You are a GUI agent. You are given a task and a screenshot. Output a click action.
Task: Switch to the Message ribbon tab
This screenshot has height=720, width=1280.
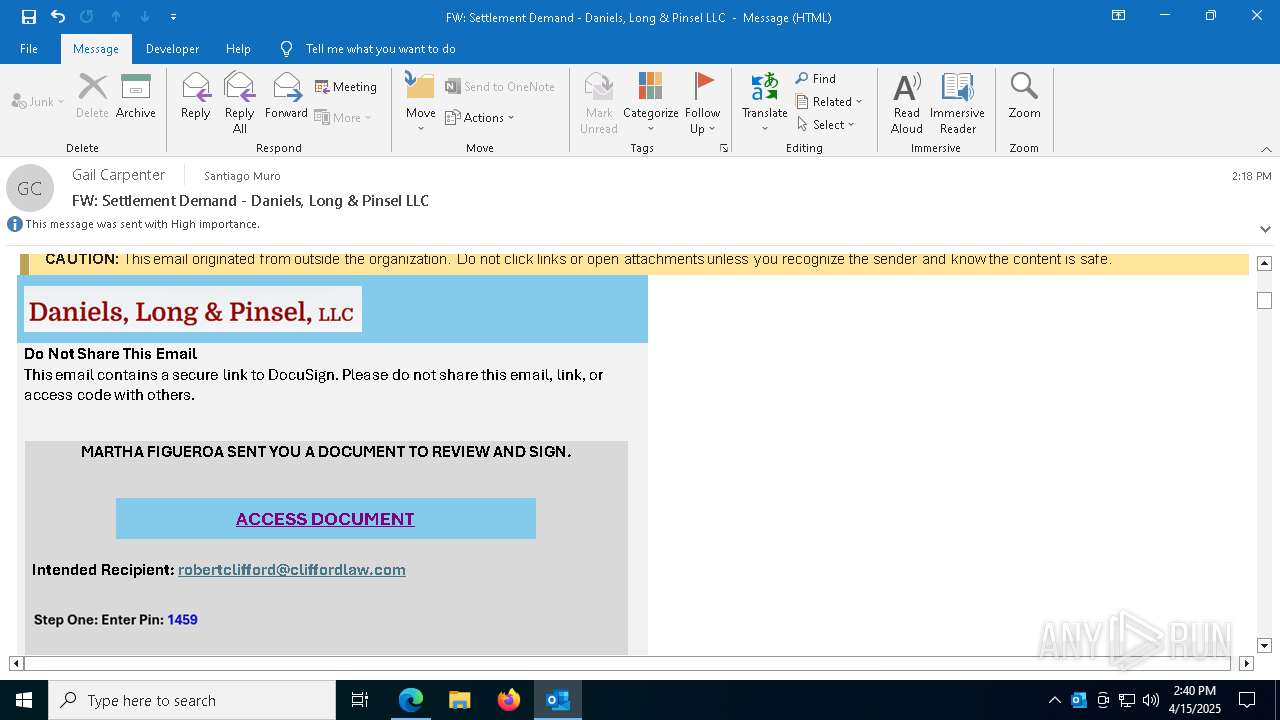[96, 48]
